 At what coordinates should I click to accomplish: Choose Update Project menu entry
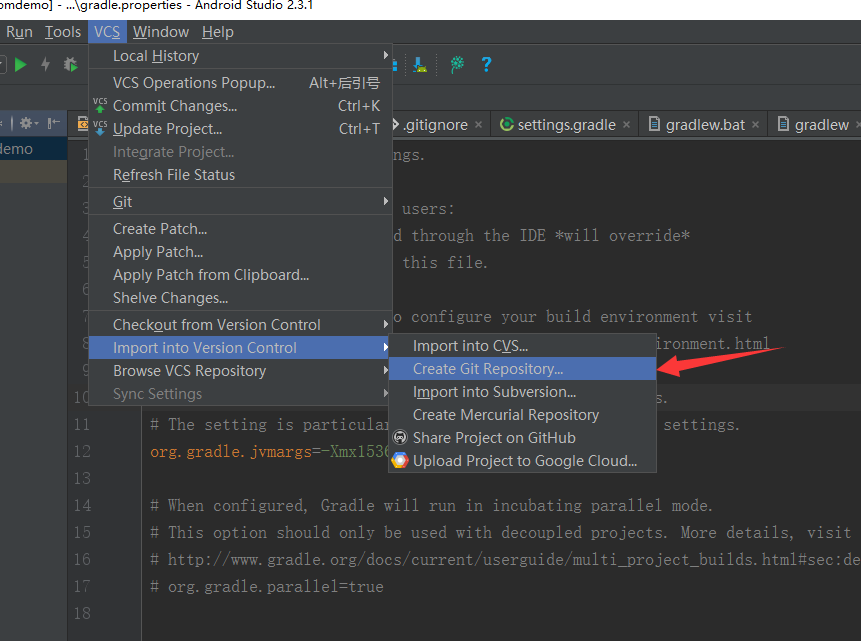pyautogui.click(x=240, y=129)
